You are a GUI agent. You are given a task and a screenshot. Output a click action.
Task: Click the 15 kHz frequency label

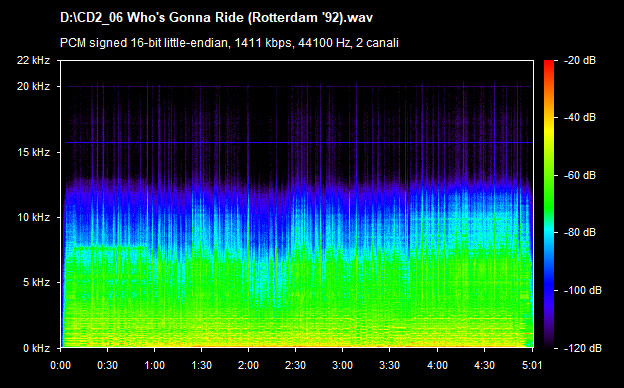(x=33, y=152)
